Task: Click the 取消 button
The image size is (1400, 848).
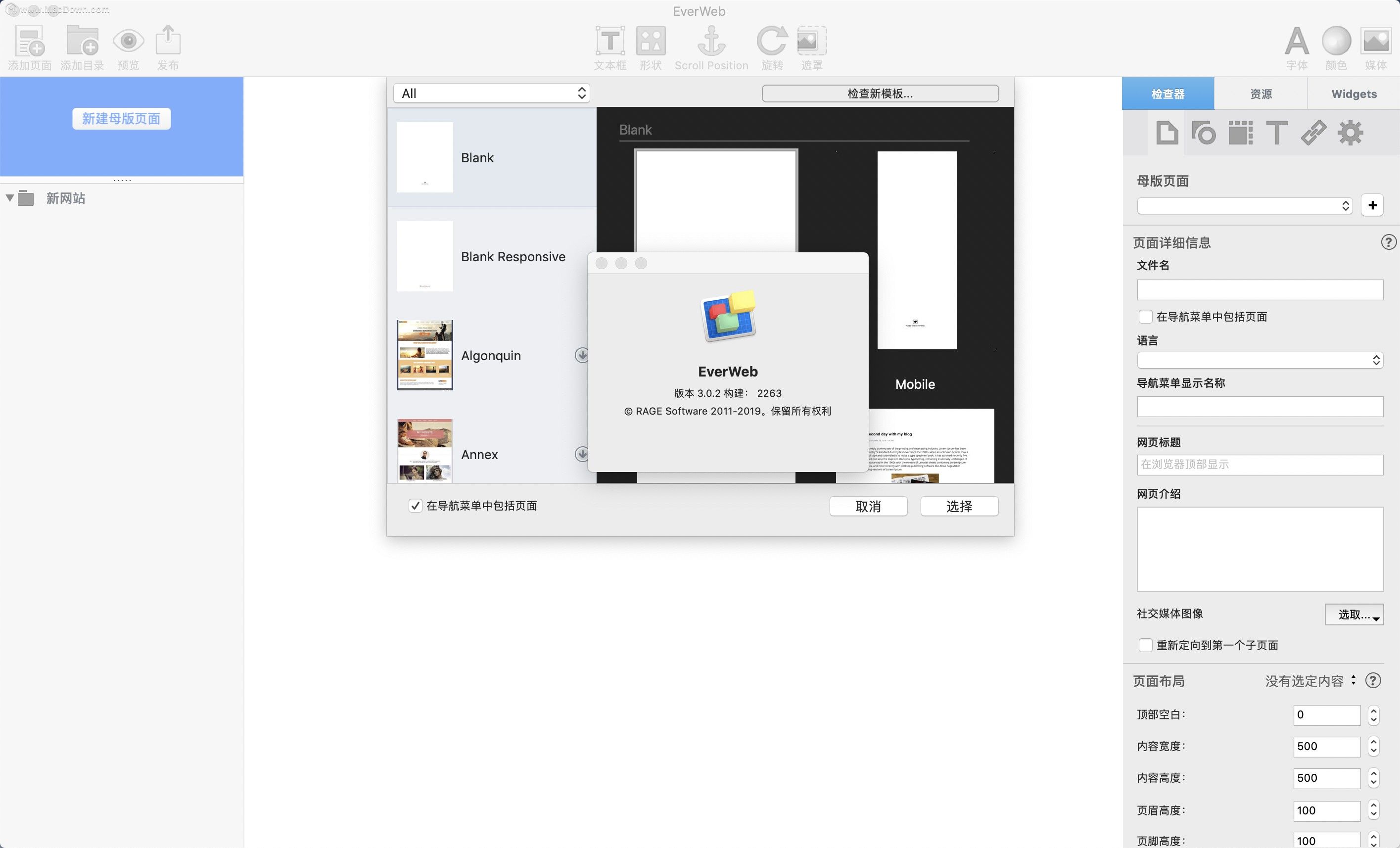Action: tap(868, 507)
